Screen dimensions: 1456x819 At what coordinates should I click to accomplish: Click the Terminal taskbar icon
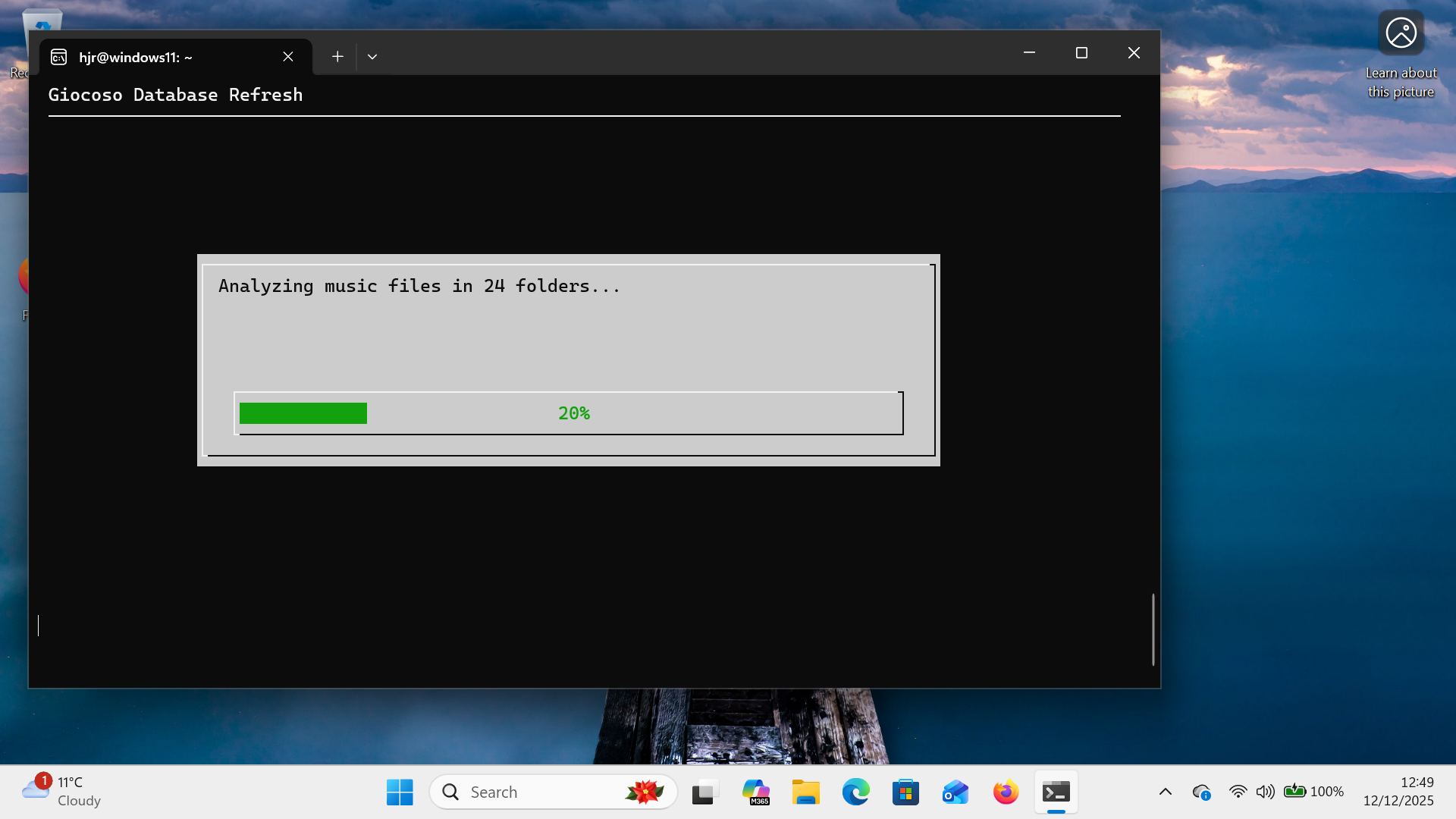click(x=1056, y=792)
